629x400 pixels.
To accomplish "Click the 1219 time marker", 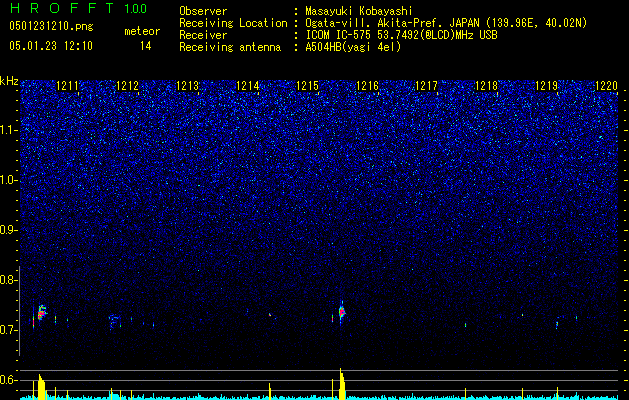I will click(x=546, y=85).
